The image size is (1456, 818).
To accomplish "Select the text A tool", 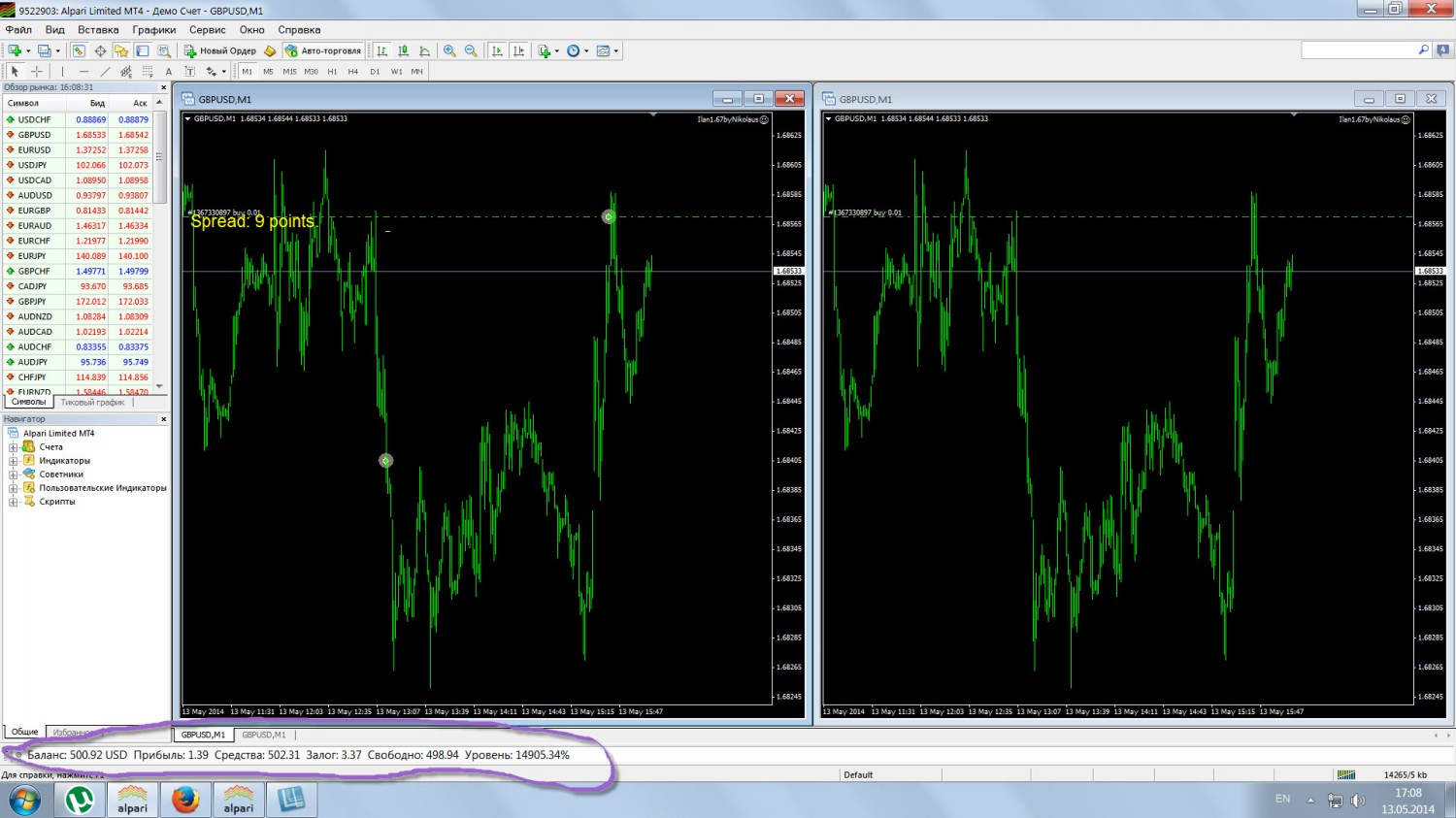I will 169,71.
